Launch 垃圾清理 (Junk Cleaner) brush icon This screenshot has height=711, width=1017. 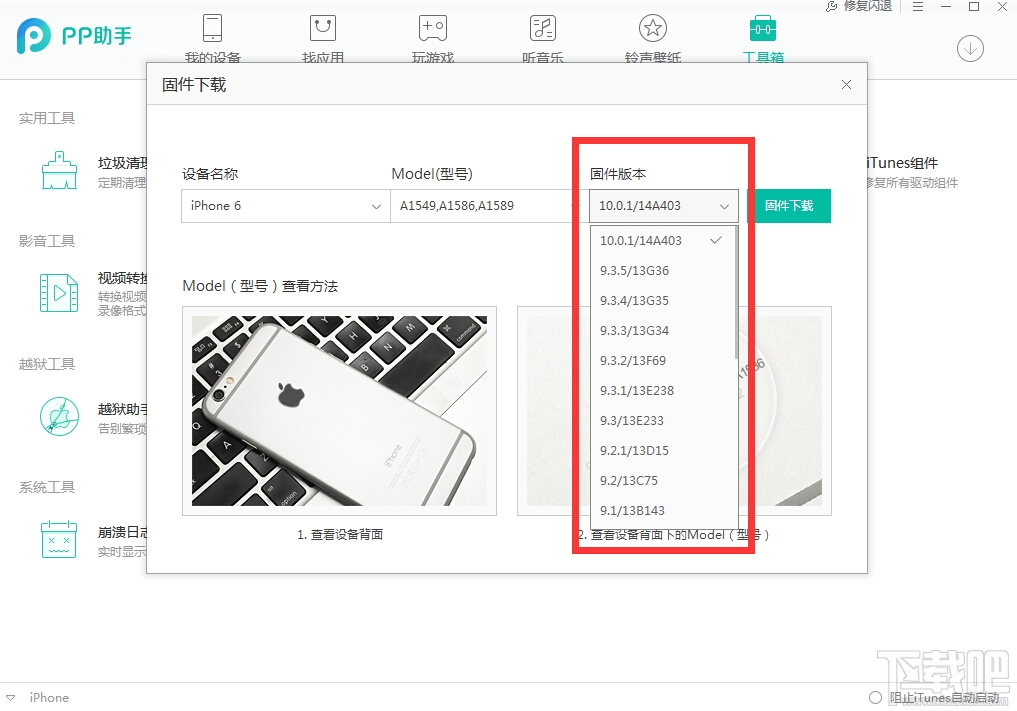tap(58, 170)
